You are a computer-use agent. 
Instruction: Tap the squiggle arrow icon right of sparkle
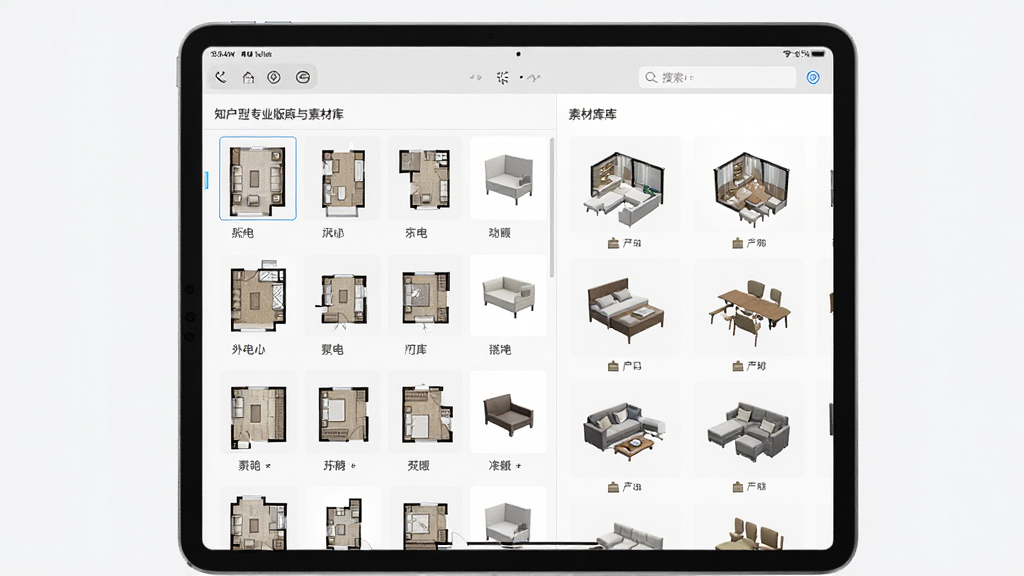[x=534, y=78]
